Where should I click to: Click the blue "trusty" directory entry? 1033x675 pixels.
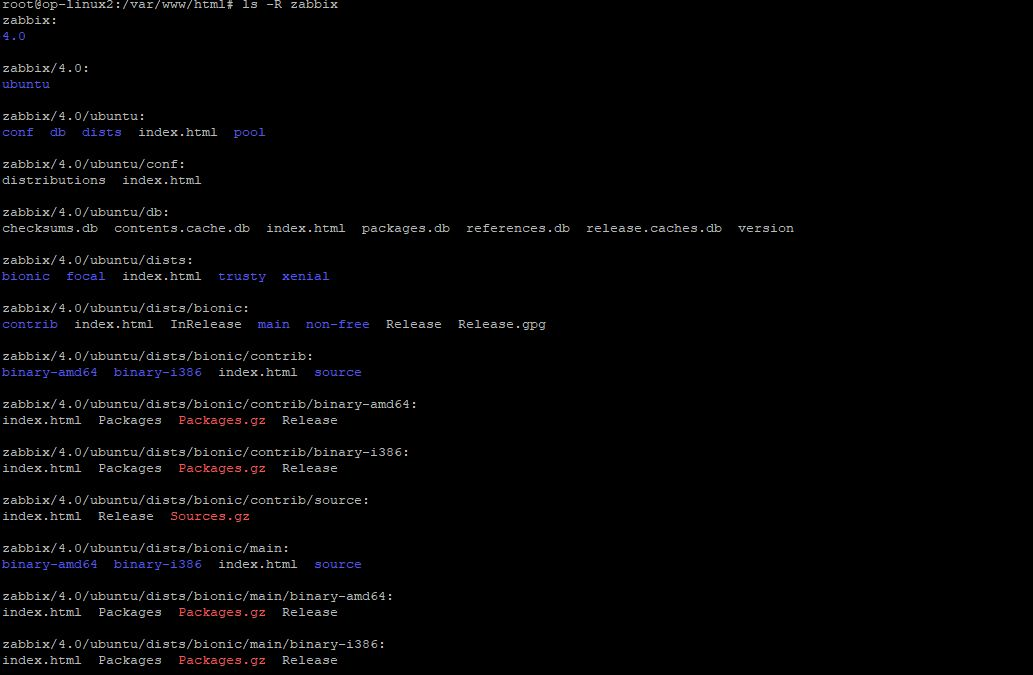(x=242, y=277)
